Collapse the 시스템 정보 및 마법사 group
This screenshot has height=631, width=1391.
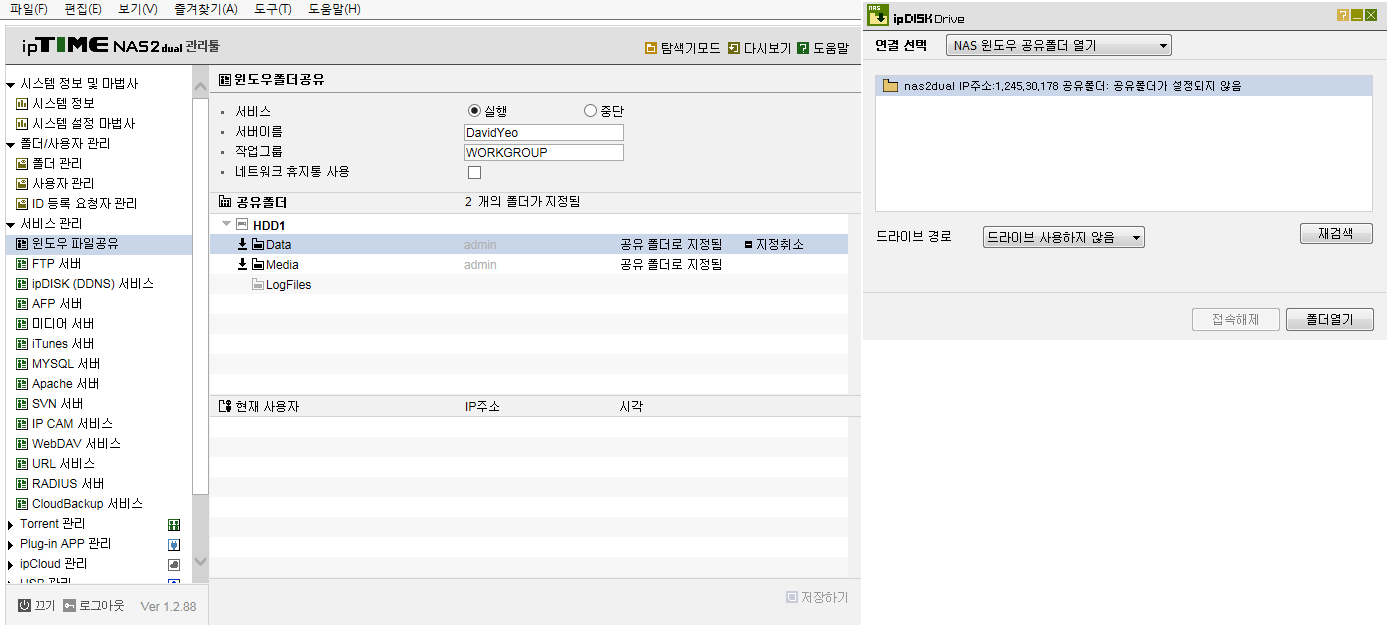tap(11, 84)
